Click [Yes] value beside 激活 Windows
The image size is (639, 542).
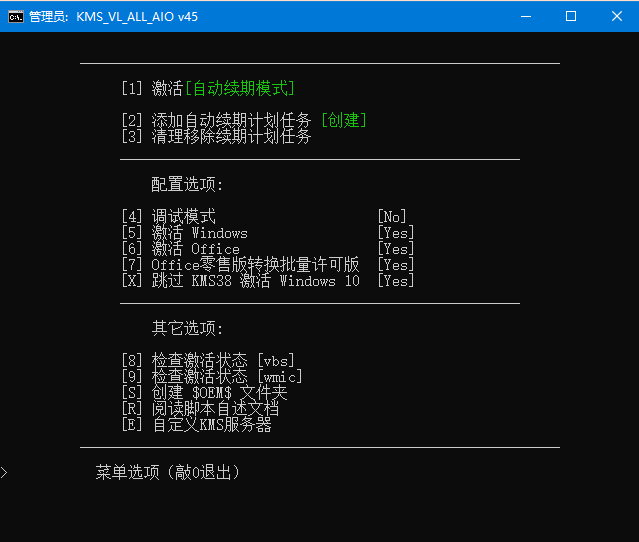[396, 233]
